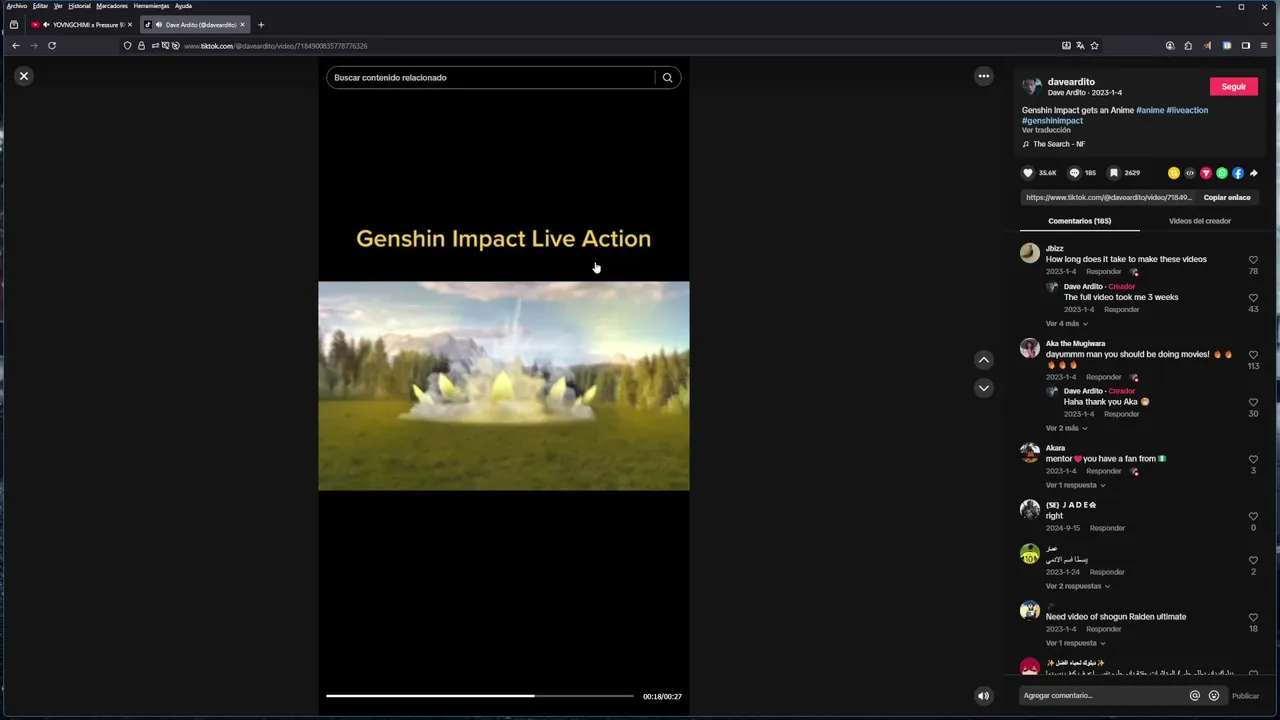Open daveardito profile avatar
Viewport: 1280px width, 720px height.
pyautogui.click(x=1032, y=87)
